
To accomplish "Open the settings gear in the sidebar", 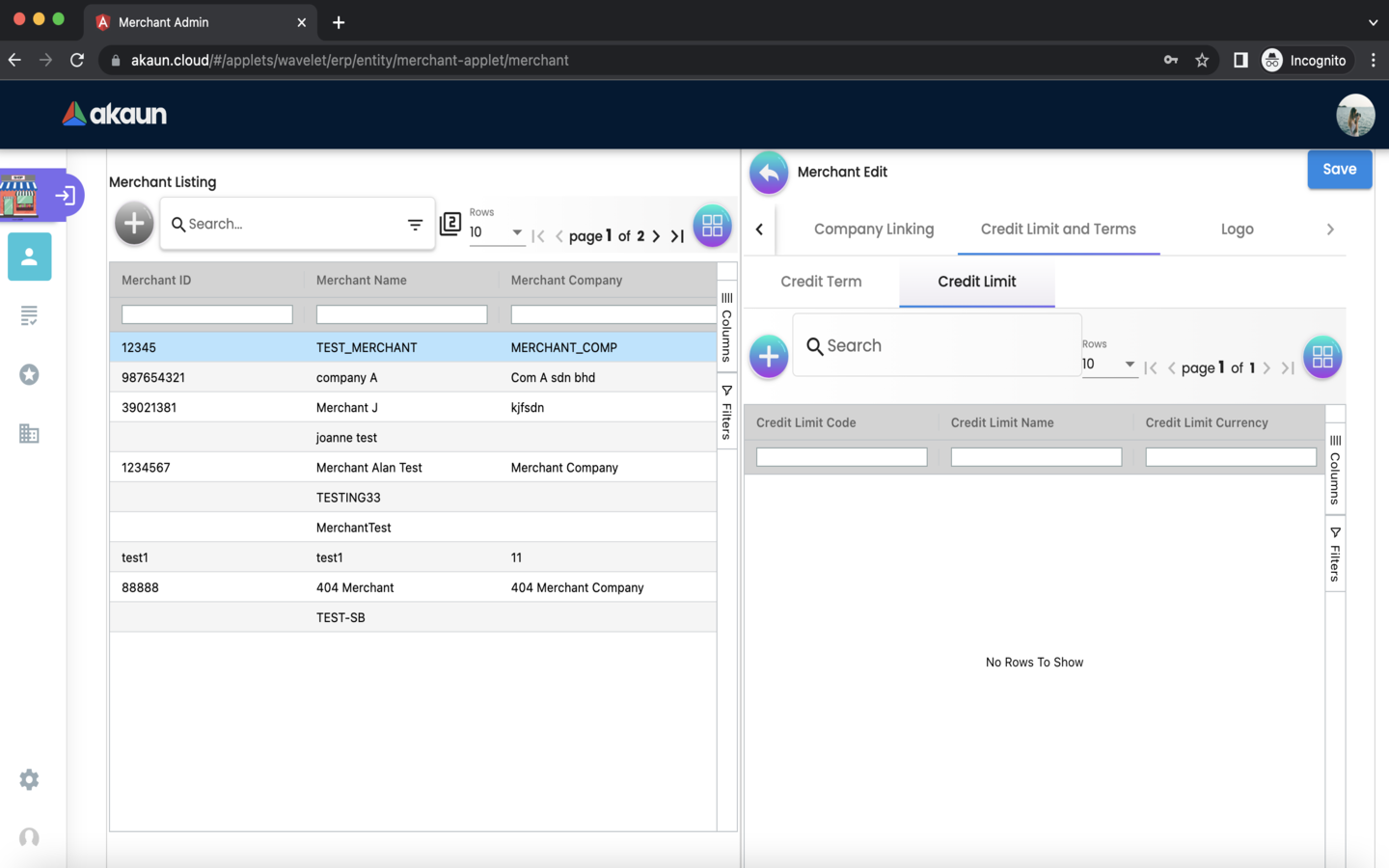I will click(29, 779).
